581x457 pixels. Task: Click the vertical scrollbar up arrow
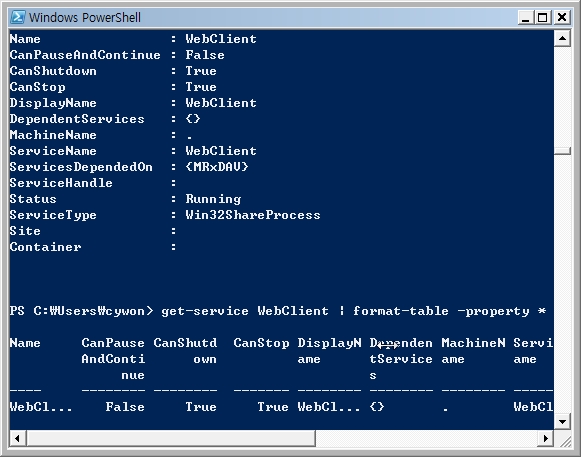[x=562, y=38]
